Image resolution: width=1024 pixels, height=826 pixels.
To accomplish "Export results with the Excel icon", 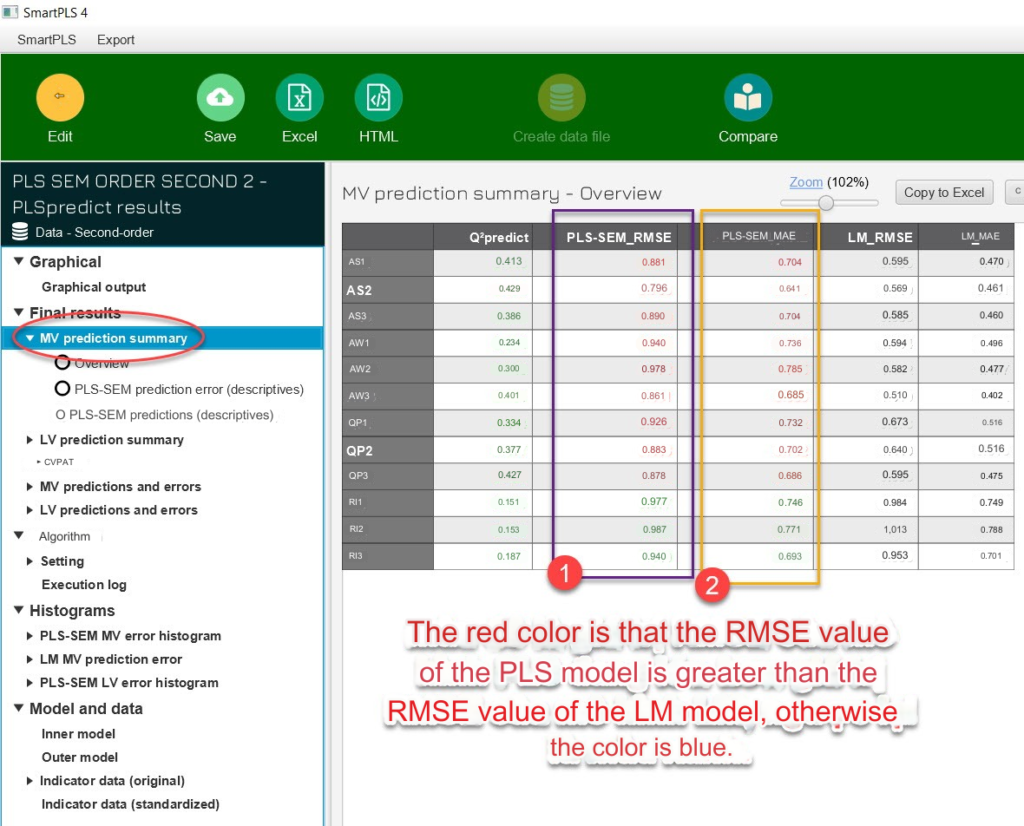I will (x=299, y=97).
